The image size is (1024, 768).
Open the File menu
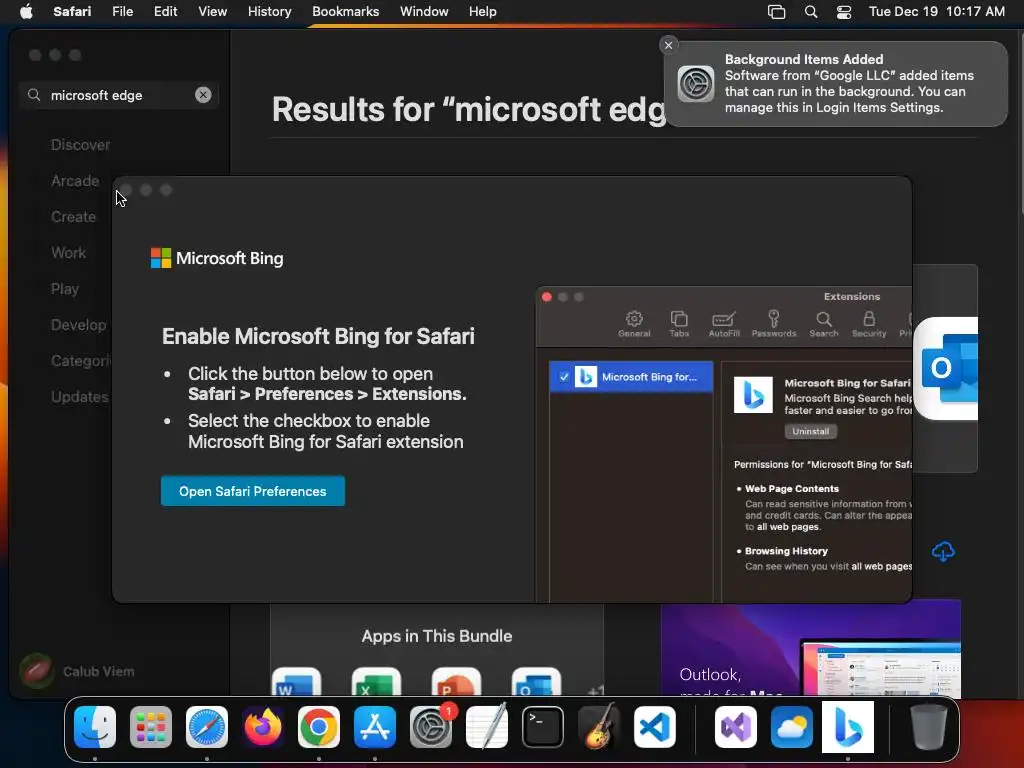122,12
